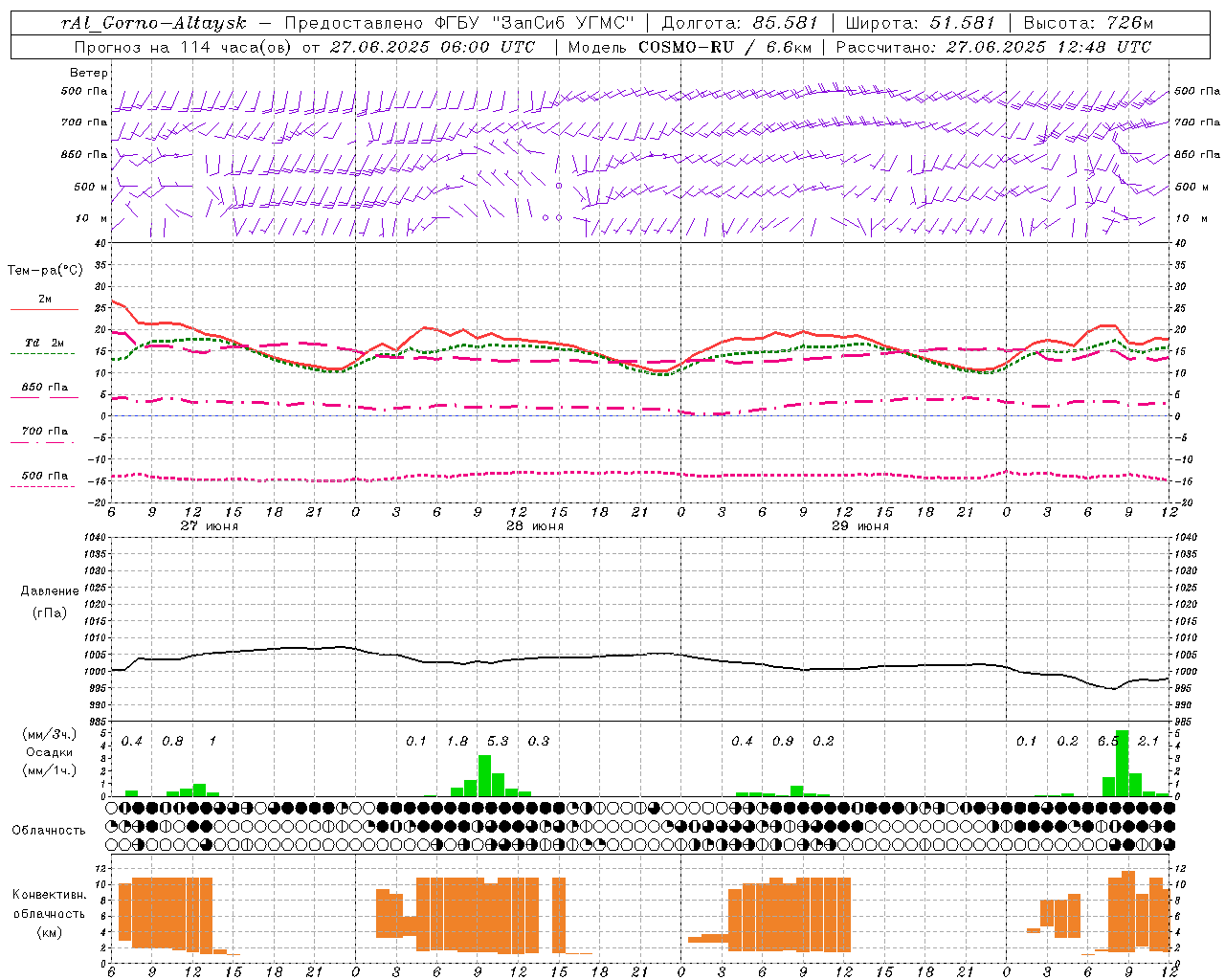Click the Широта: 51.581 value
This screenshot has height=980, width=1225.
(x=920, y=23)
